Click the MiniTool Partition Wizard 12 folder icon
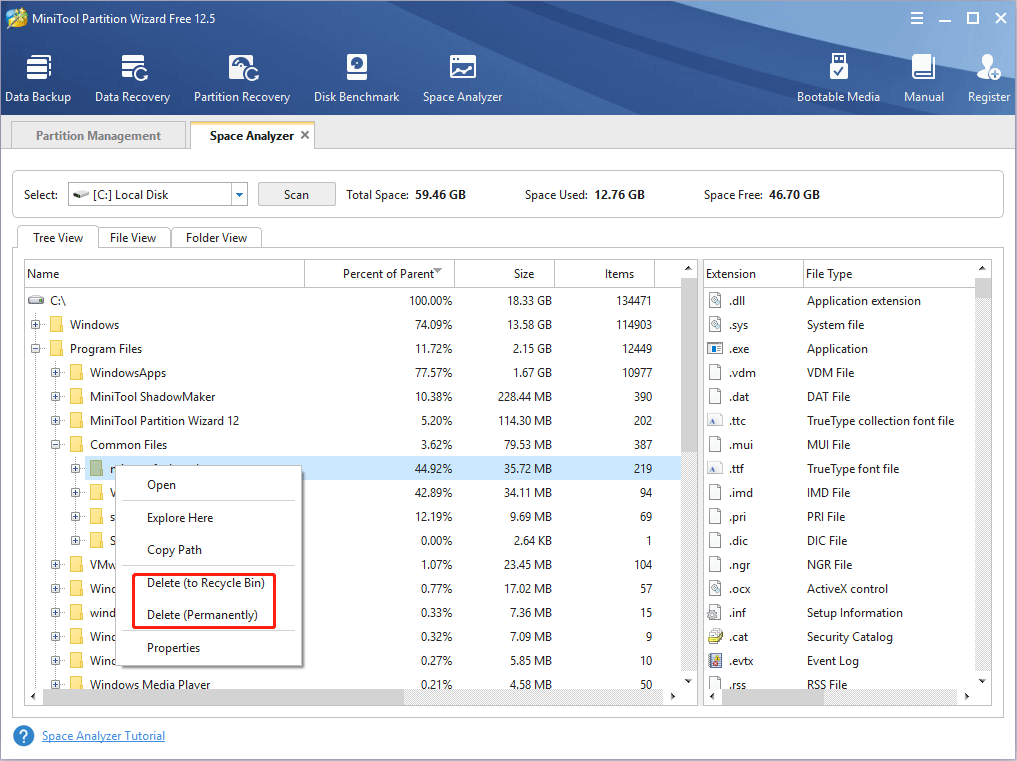This screenshot has width=1017, height=761. pyautogui.click(x=77, y=420)
